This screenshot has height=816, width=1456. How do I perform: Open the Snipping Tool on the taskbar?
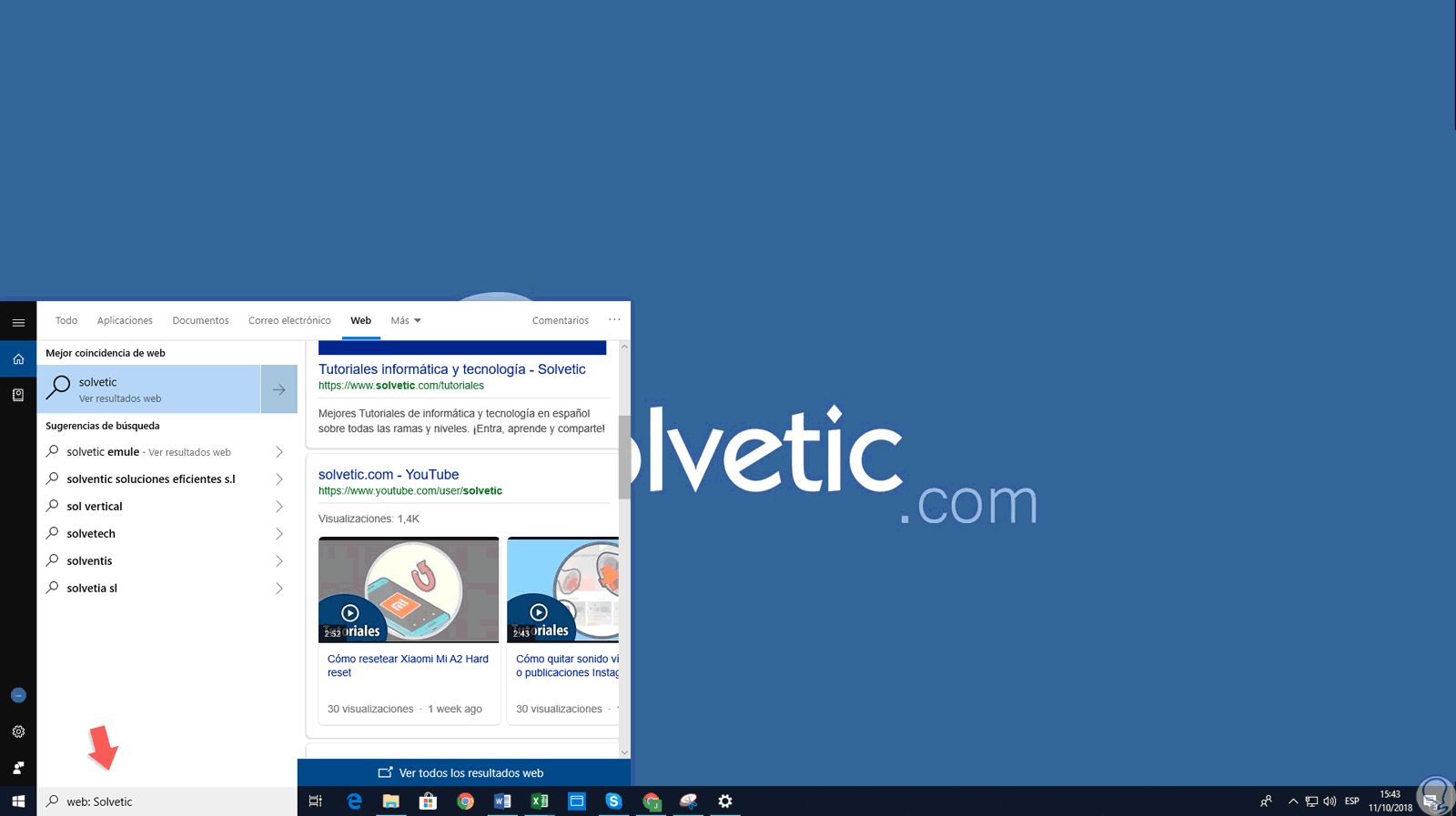pos(688,801)
